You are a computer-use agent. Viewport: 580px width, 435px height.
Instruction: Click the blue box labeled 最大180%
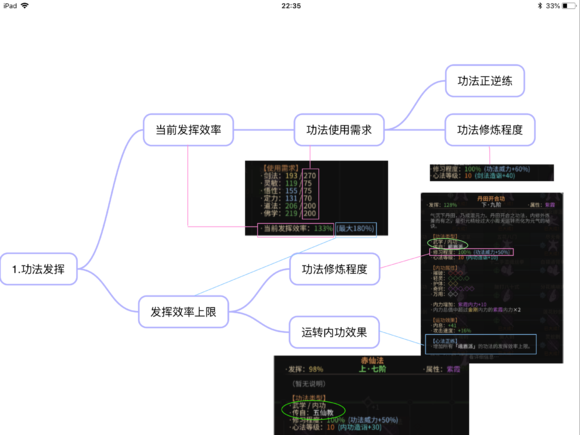click(356, 229)
